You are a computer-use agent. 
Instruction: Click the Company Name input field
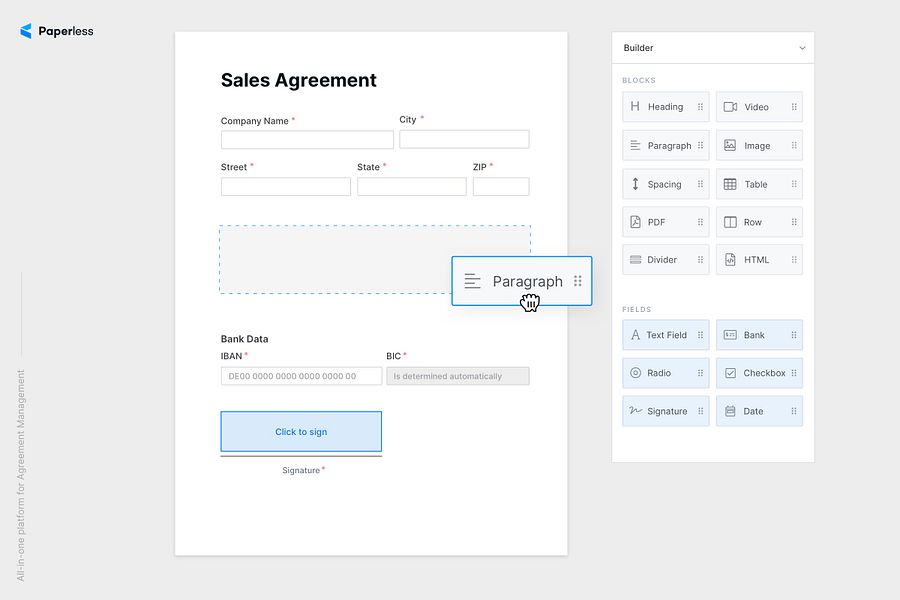pyautogui.click(x=307, y=140)
